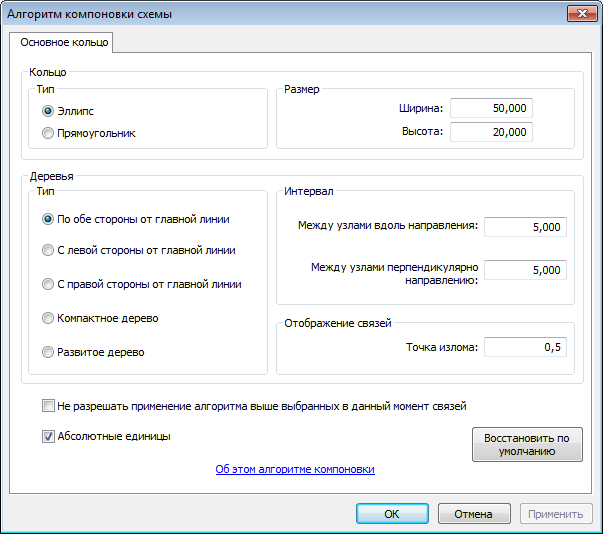Screen dimensions: 603x534
Task: Close the Алгоритм компоновки схемы dialog
Action: 577,13
